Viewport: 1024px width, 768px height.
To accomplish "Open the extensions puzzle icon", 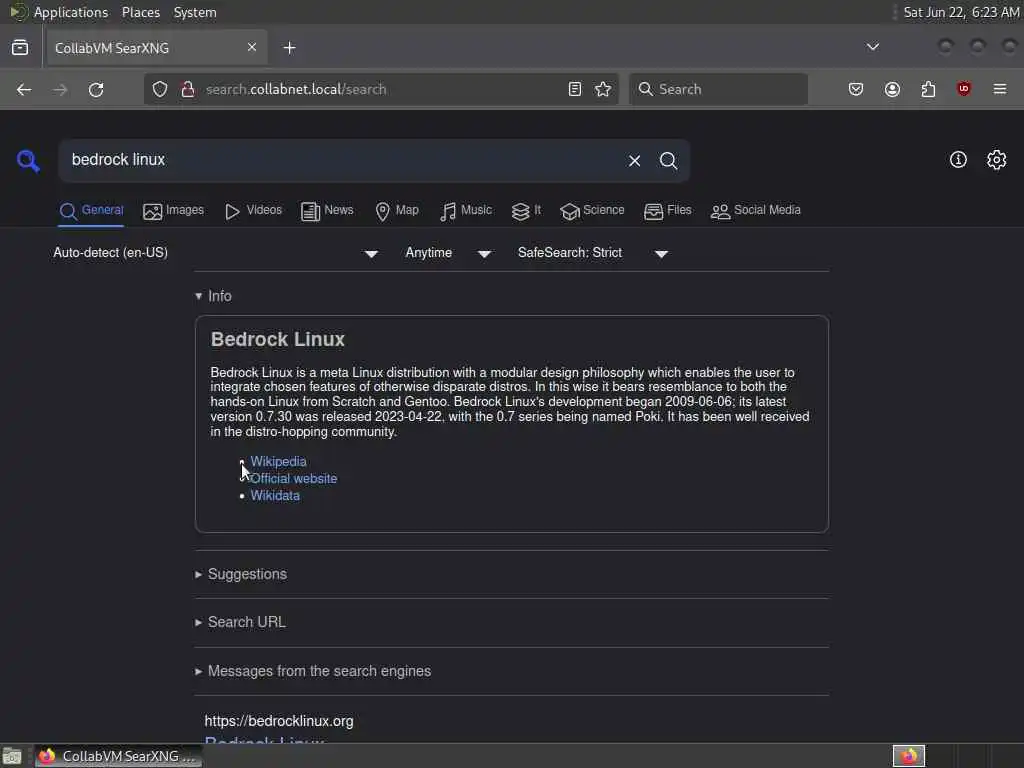I will click(928, 89).
